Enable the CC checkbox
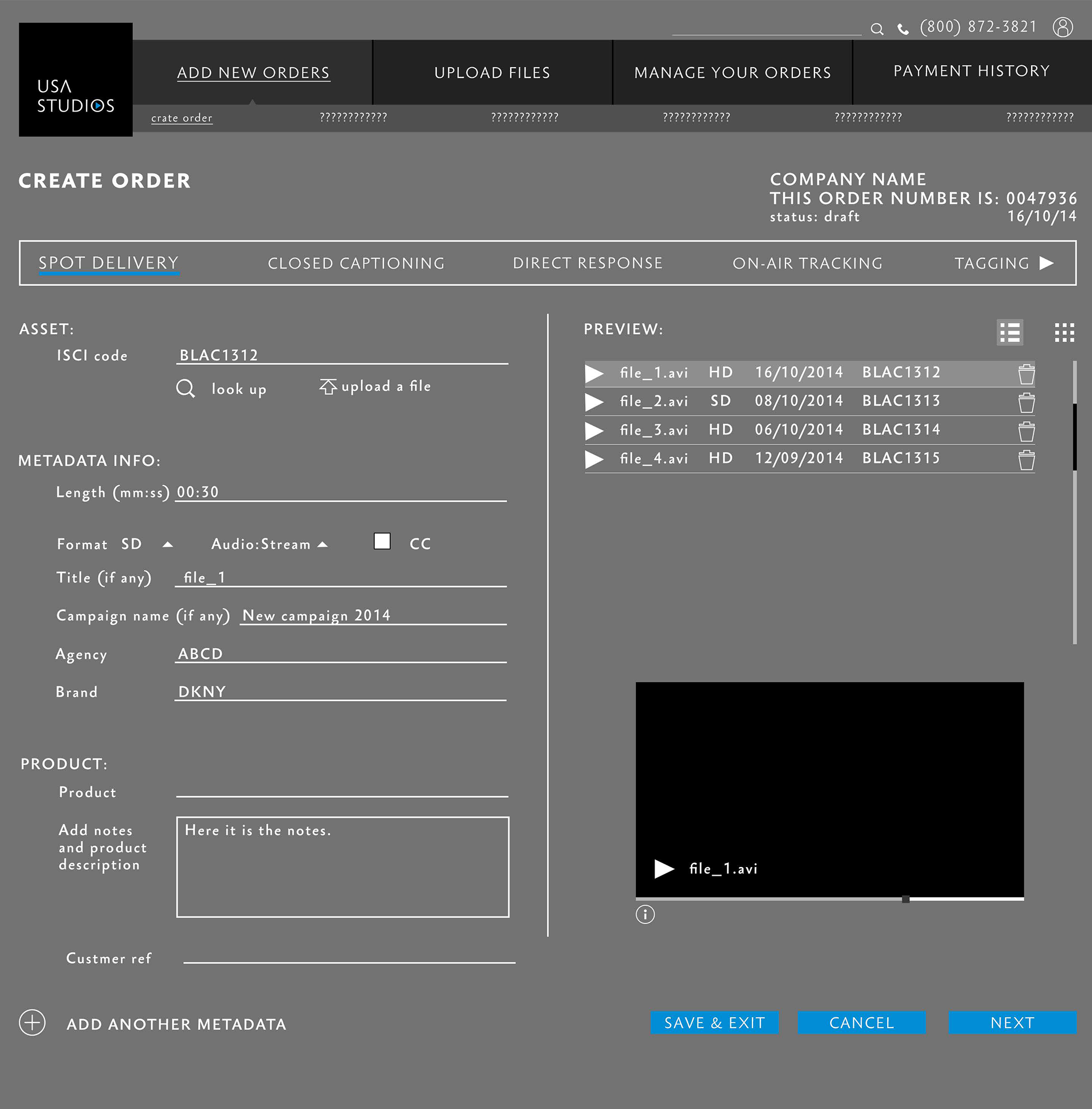 click(382, 541)
